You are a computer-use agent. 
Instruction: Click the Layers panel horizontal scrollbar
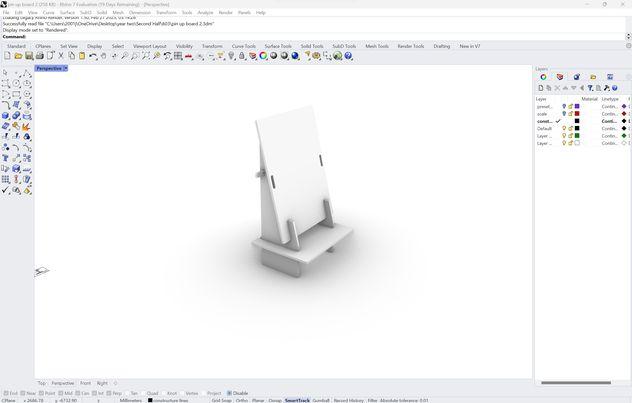pos(576,382)
